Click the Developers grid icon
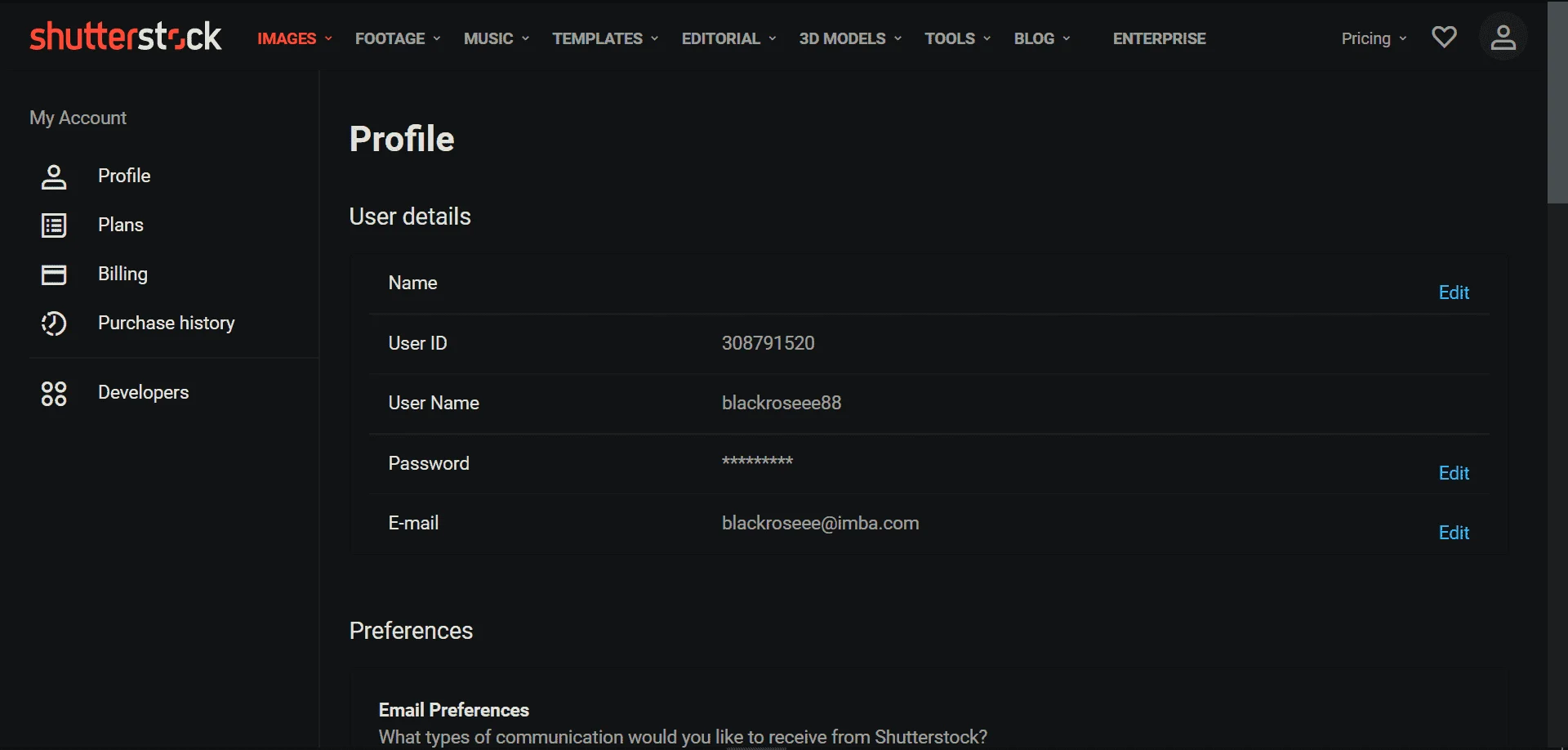This screenshot has height=750, width=1568. tap(54, 394)
